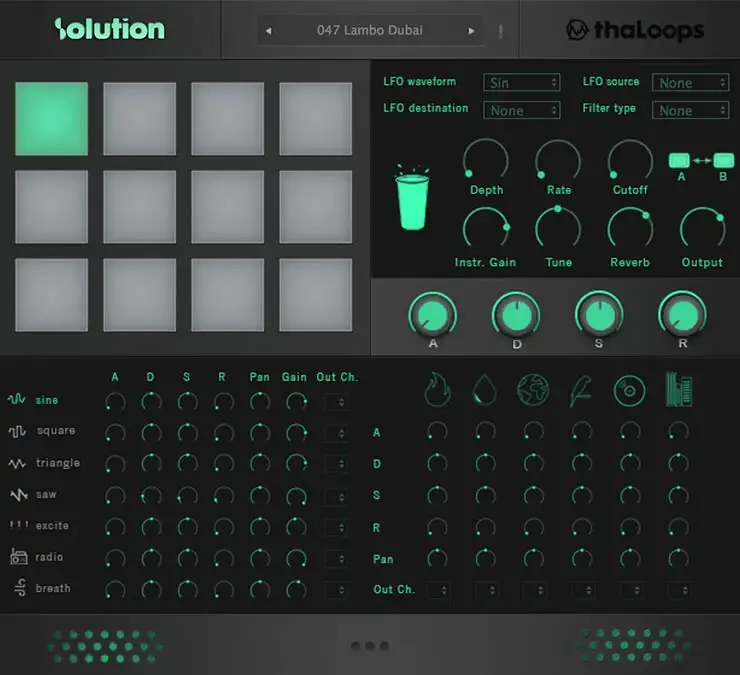Image resolution: width=740 pixels, height=675 pixels.
Task: Click the square waveform icon
Action: [x=17, y=431]
